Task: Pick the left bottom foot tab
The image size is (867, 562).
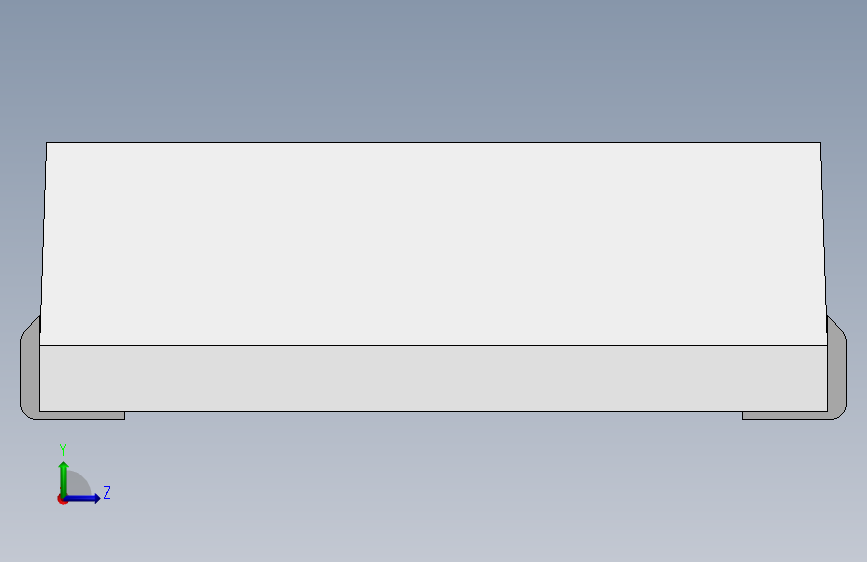Action: tap(81, 415)
